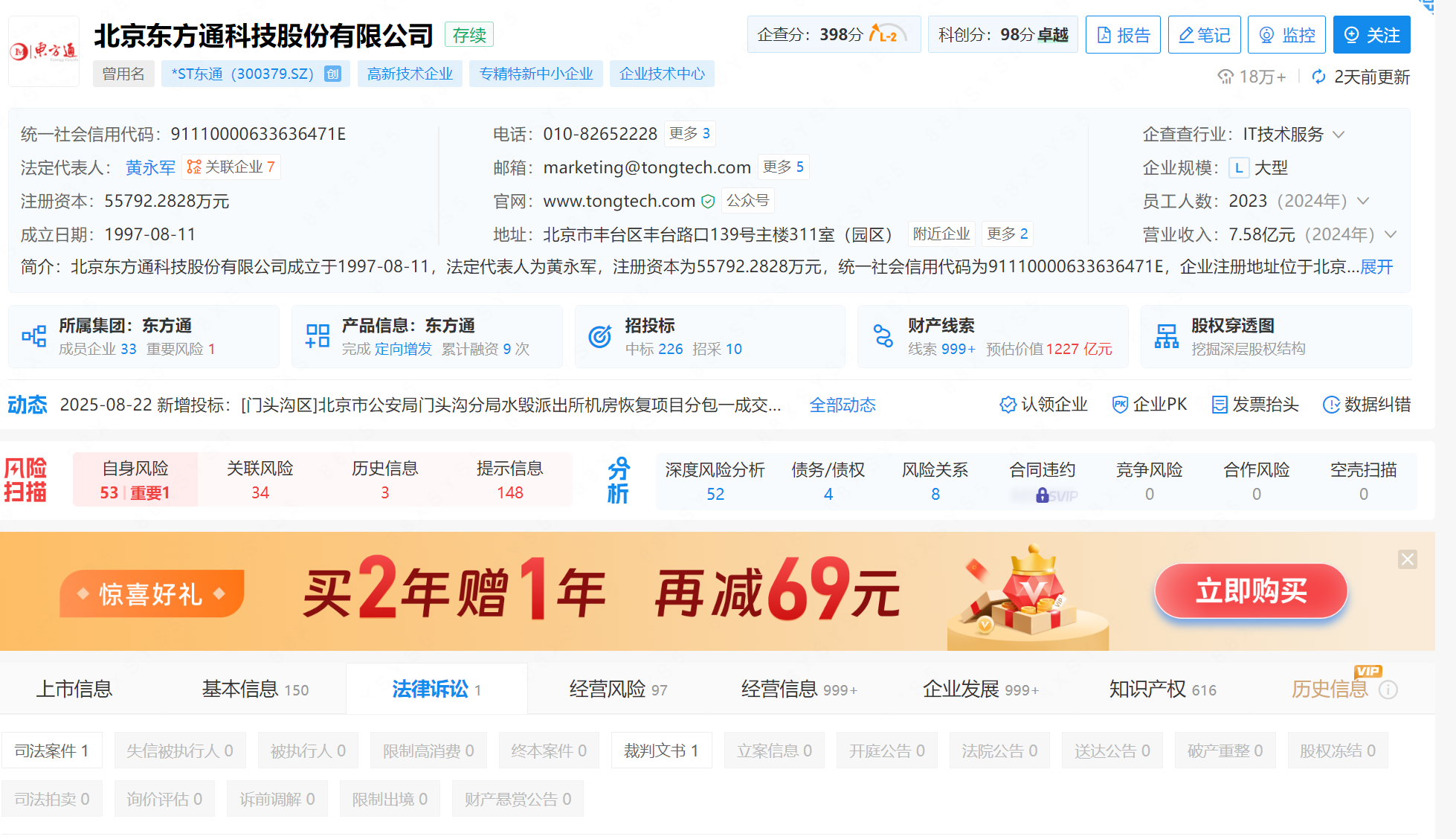
Task: Click the 曾用名 former name tag
Action: [123, 74]
